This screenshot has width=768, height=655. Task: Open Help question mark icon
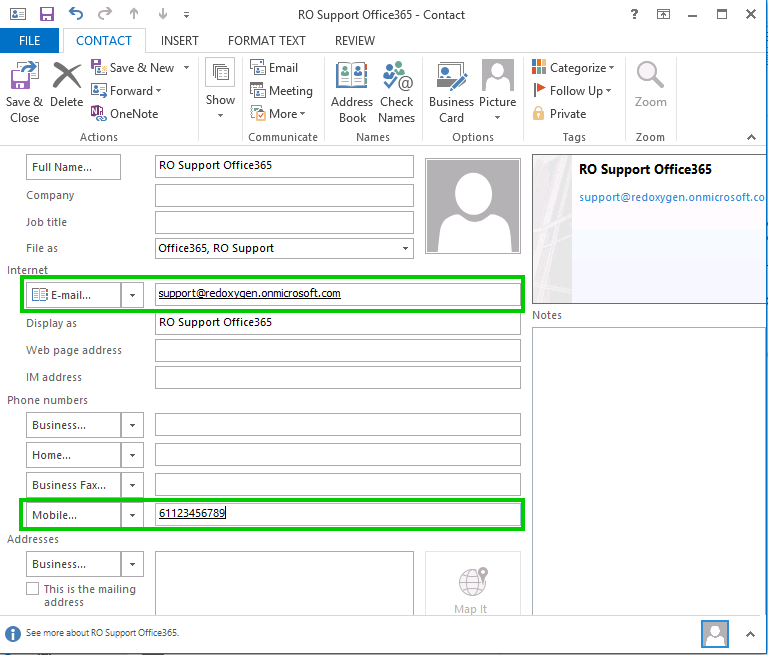pos(634,14)
